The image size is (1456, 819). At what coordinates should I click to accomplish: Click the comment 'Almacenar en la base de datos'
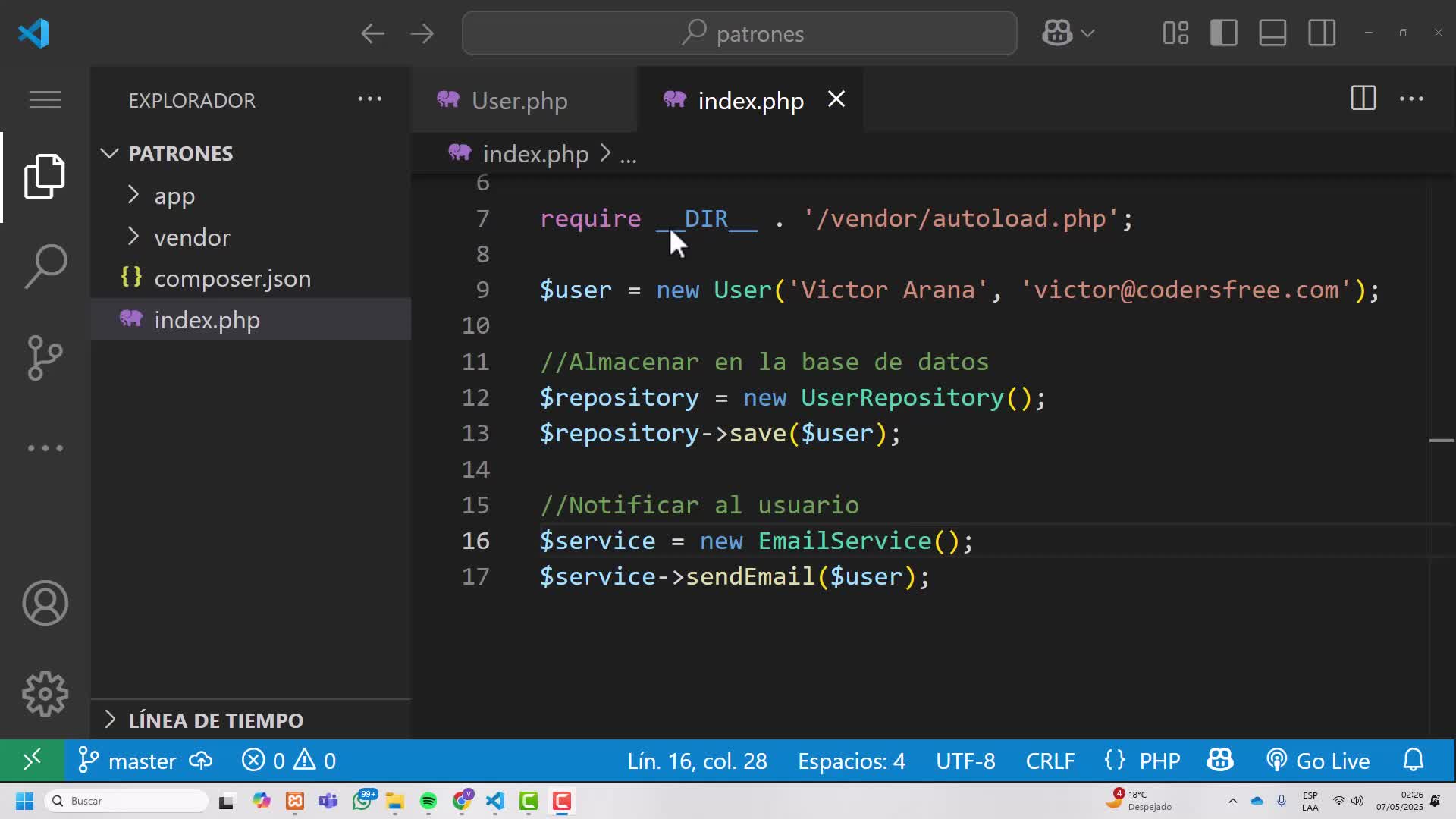pyautogui.click(x=764, y=362)
